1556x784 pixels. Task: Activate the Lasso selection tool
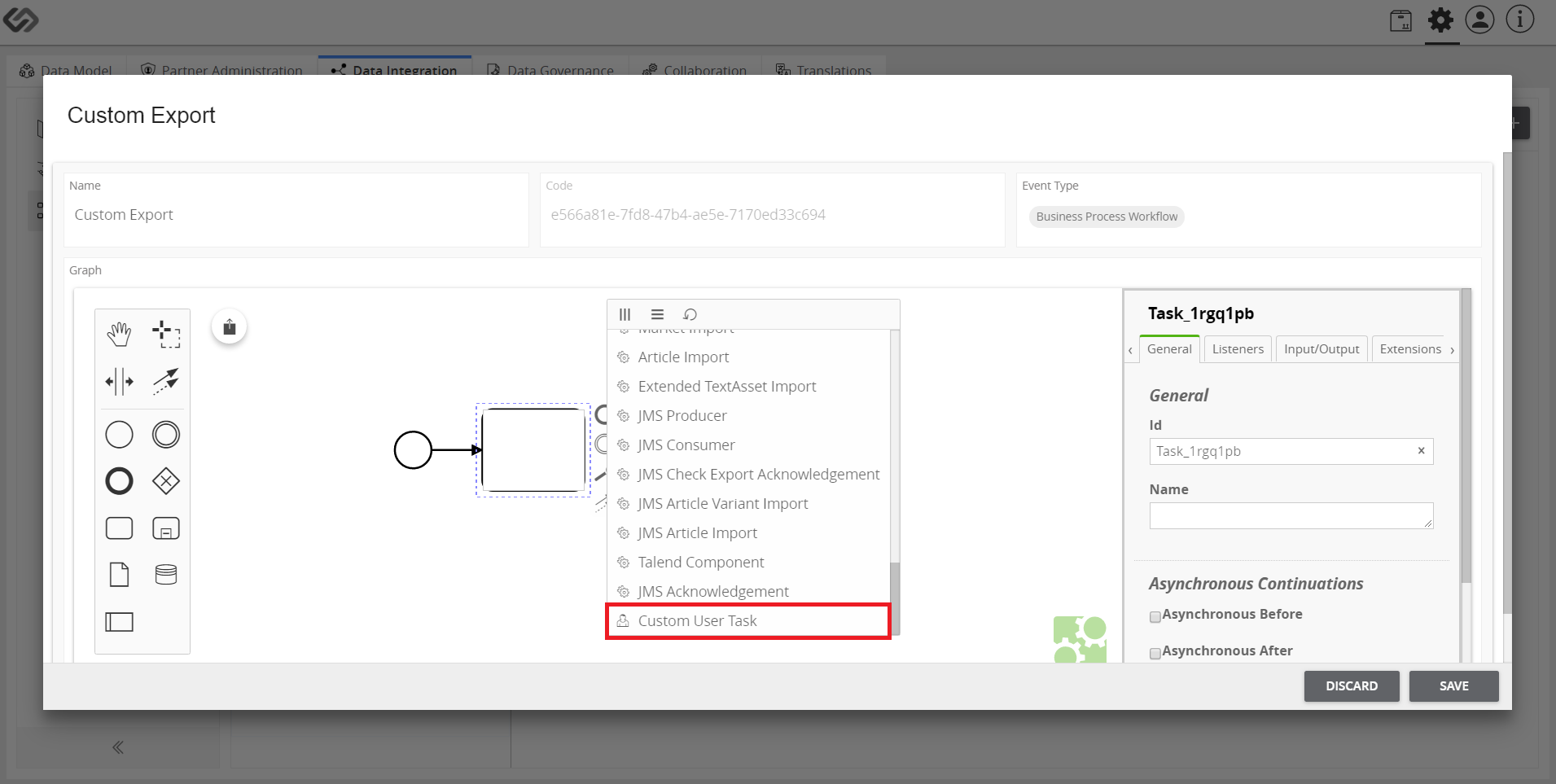166,334
